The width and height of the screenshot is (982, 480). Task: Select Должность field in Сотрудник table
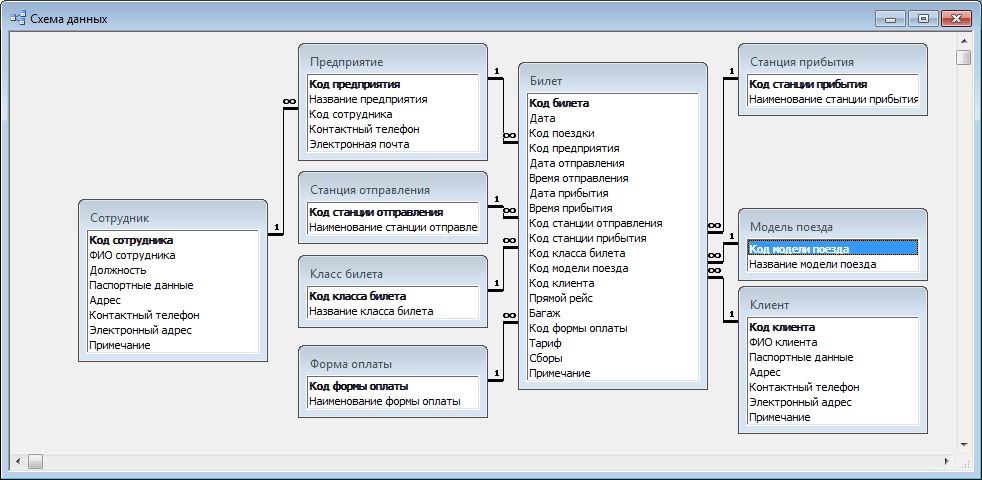118,270
